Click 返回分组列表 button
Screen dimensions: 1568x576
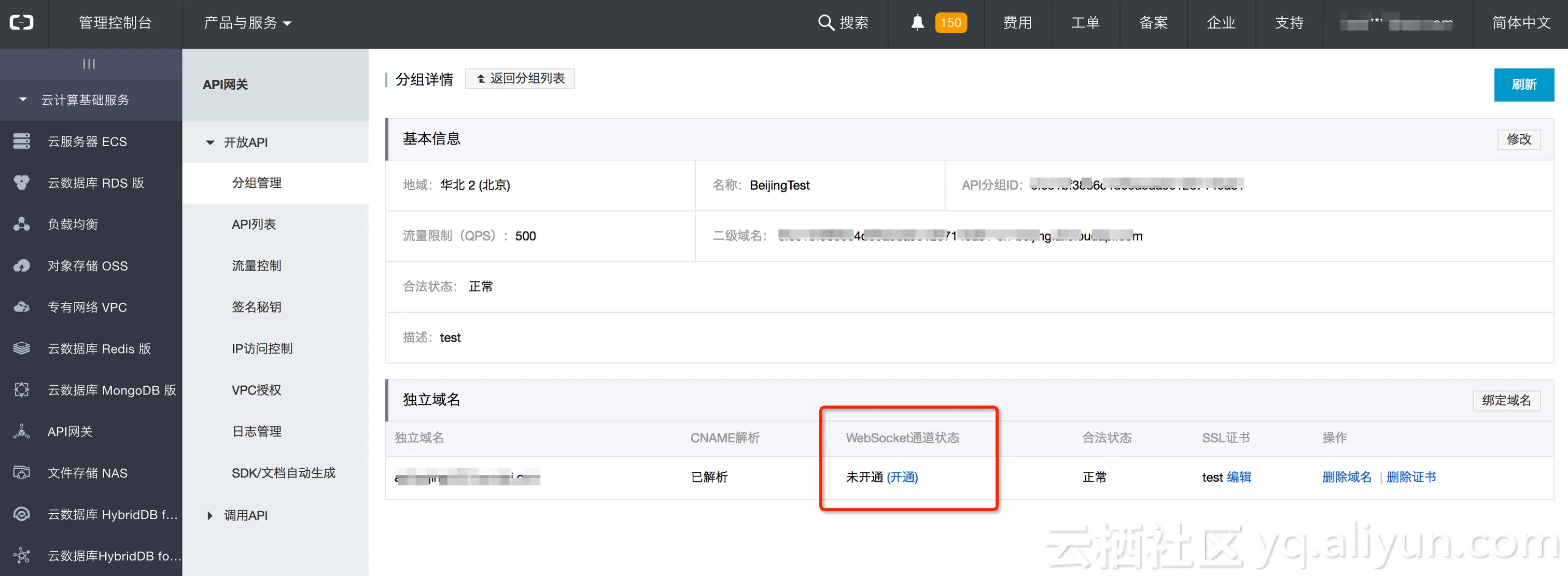(520, 78)
